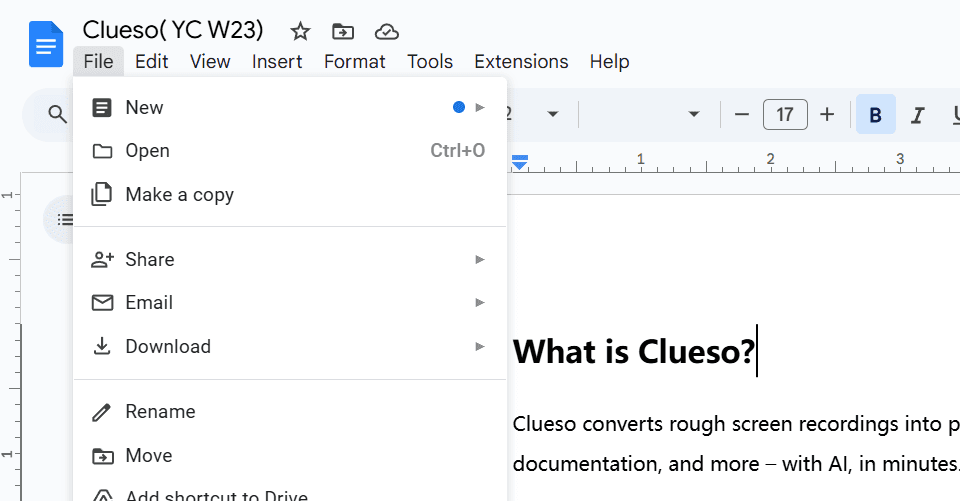The height and width of the screenshot is (501, 960).
Task: Decrease font size with minus button
Action: pos(741,115)
